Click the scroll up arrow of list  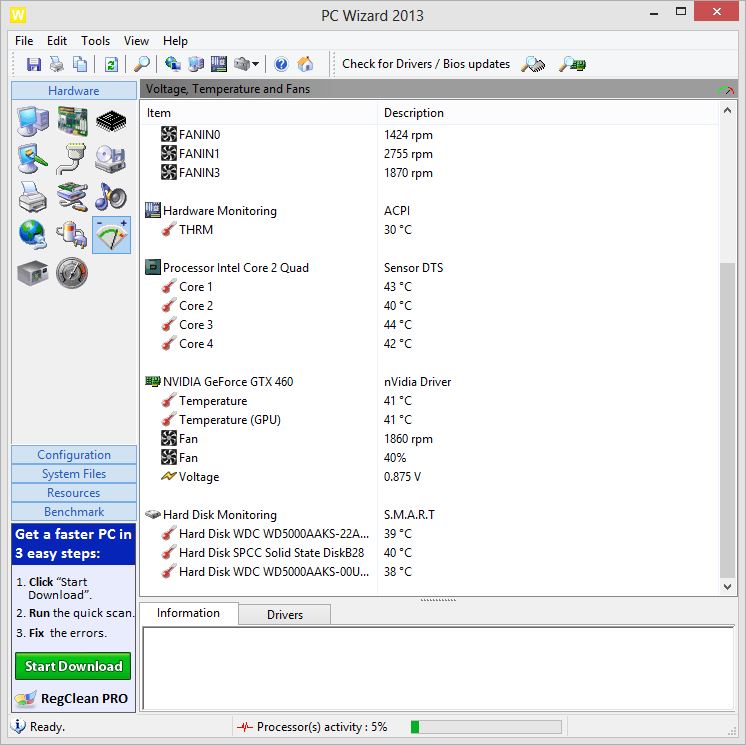click(727, 110)
